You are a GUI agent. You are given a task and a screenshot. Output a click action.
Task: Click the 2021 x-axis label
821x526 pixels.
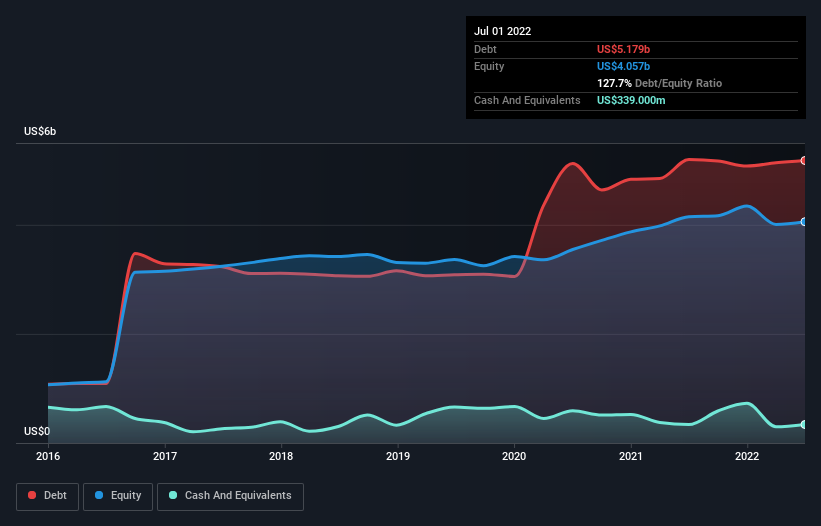tap(631, 456)
